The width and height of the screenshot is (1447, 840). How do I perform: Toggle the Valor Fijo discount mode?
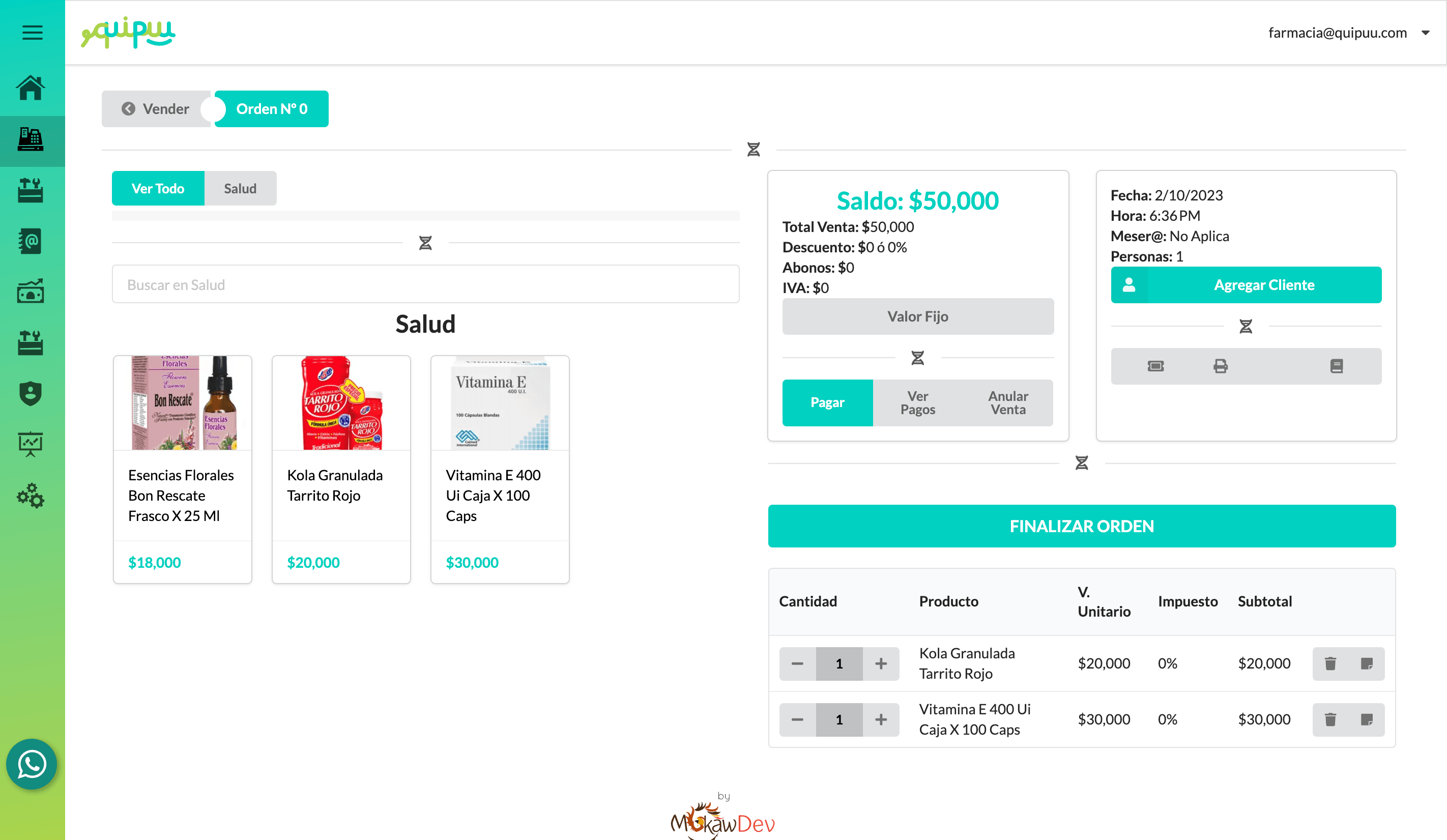[917, 316]
